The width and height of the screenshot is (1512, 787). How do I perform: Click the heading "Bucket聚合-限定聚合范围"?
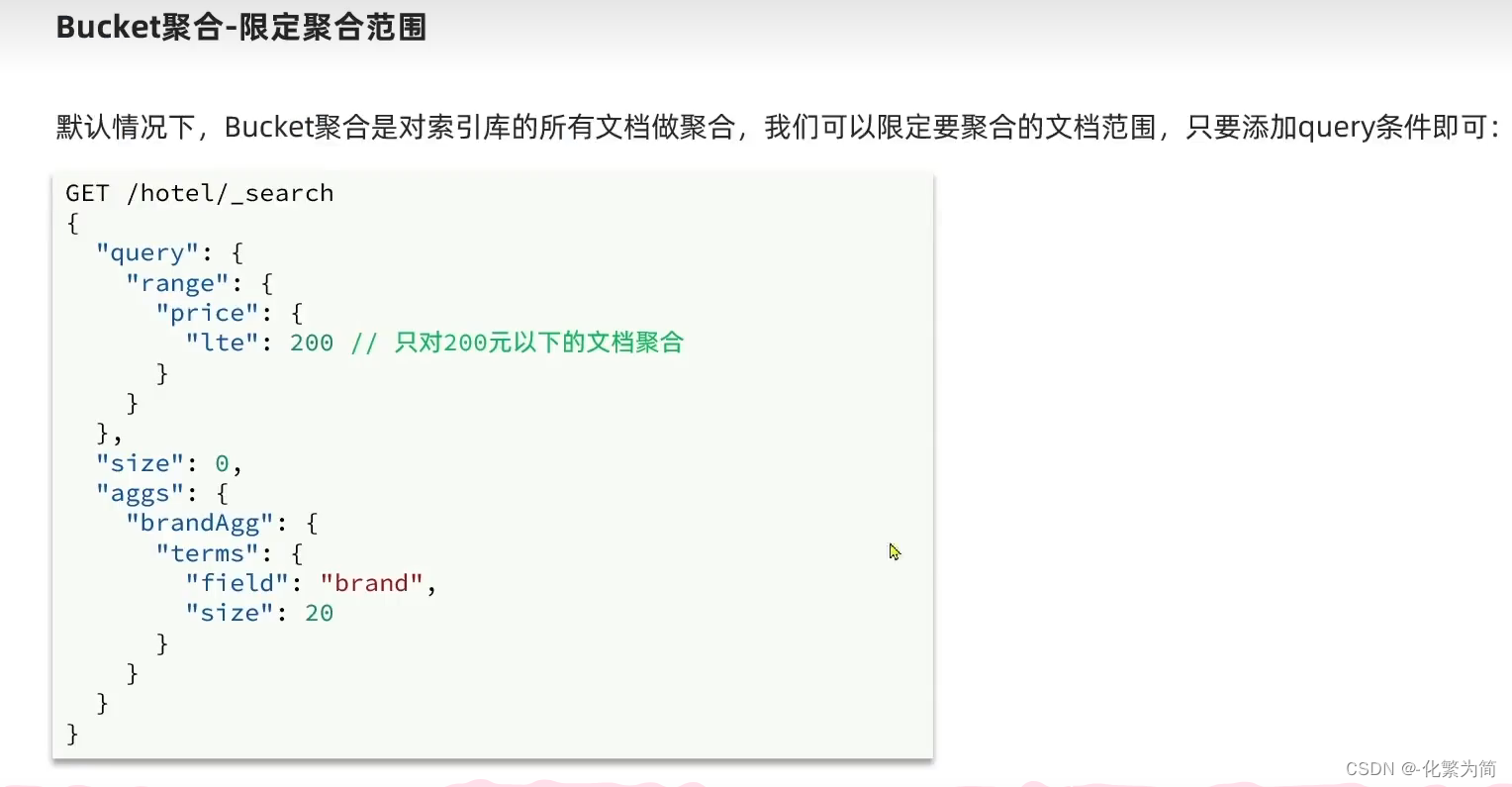coord(241,27)
